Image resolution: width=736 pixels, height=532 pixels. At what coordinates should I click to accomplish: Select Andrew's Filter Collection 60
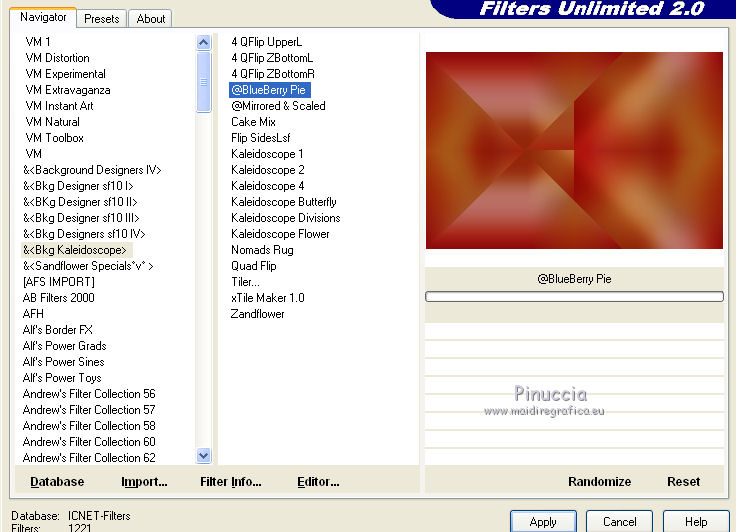[x=89, y=441]
